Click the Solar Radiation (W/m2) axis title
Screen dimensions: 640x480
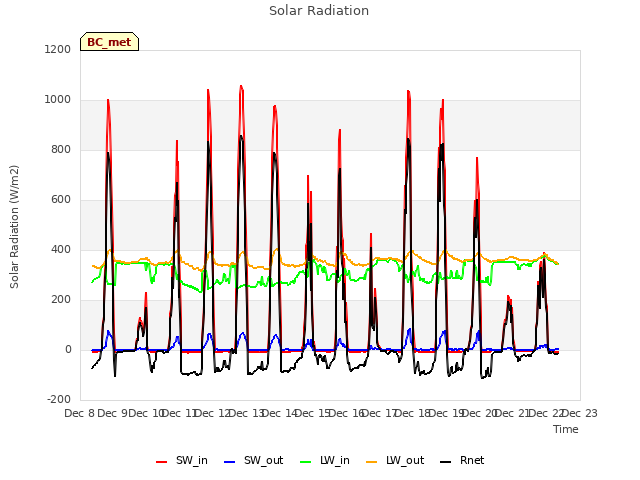point(14,227)
